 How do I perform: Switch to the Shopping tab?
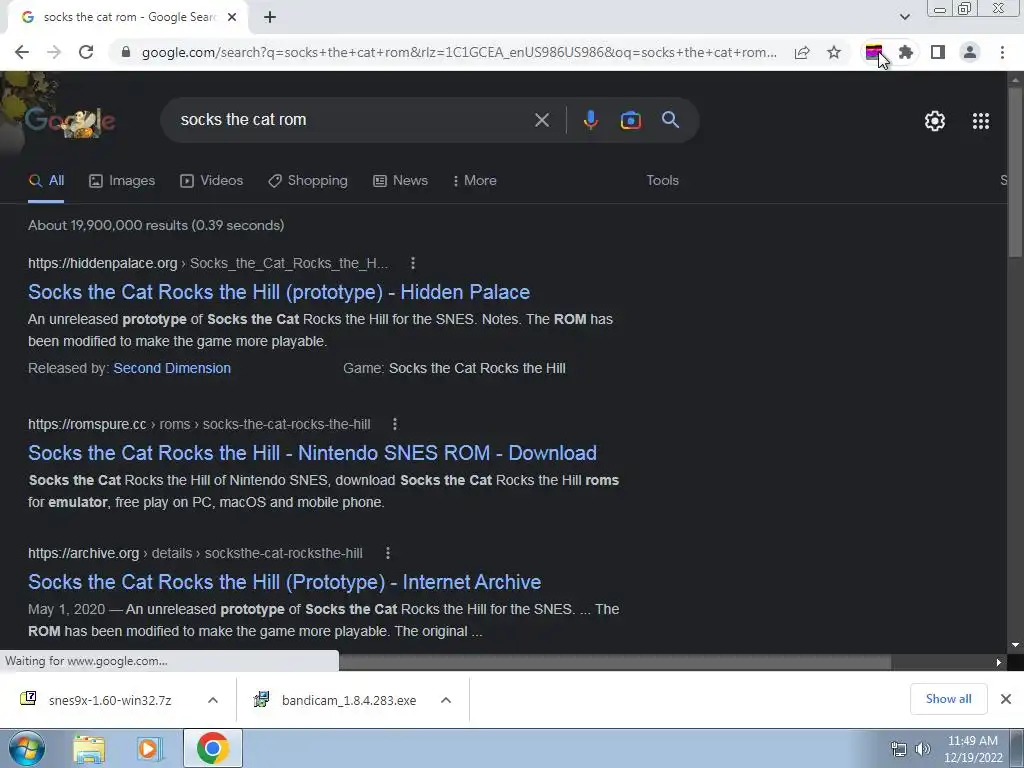coord(308,181)
